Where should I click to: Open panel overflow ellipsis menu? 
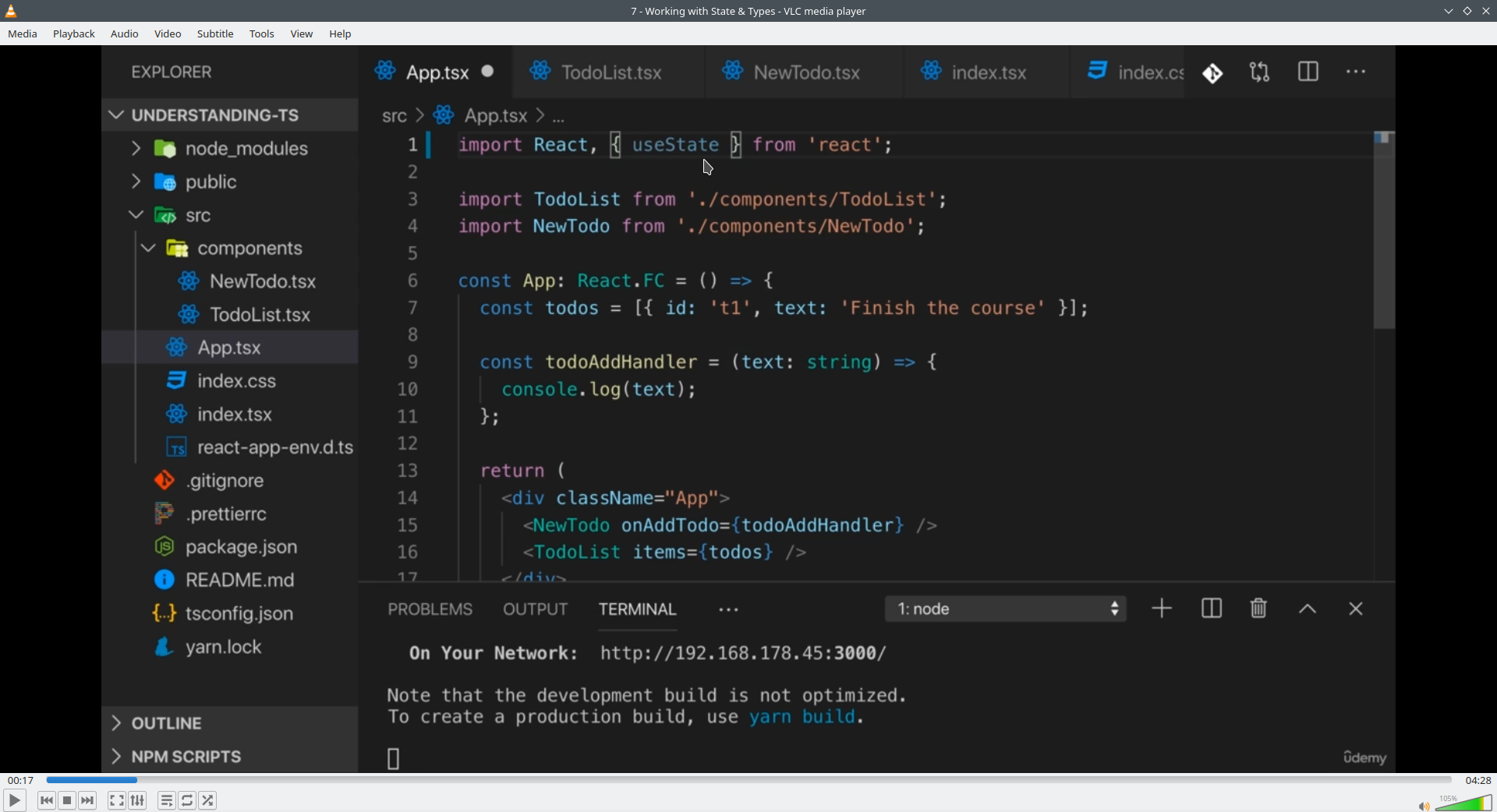coord(728,610)
